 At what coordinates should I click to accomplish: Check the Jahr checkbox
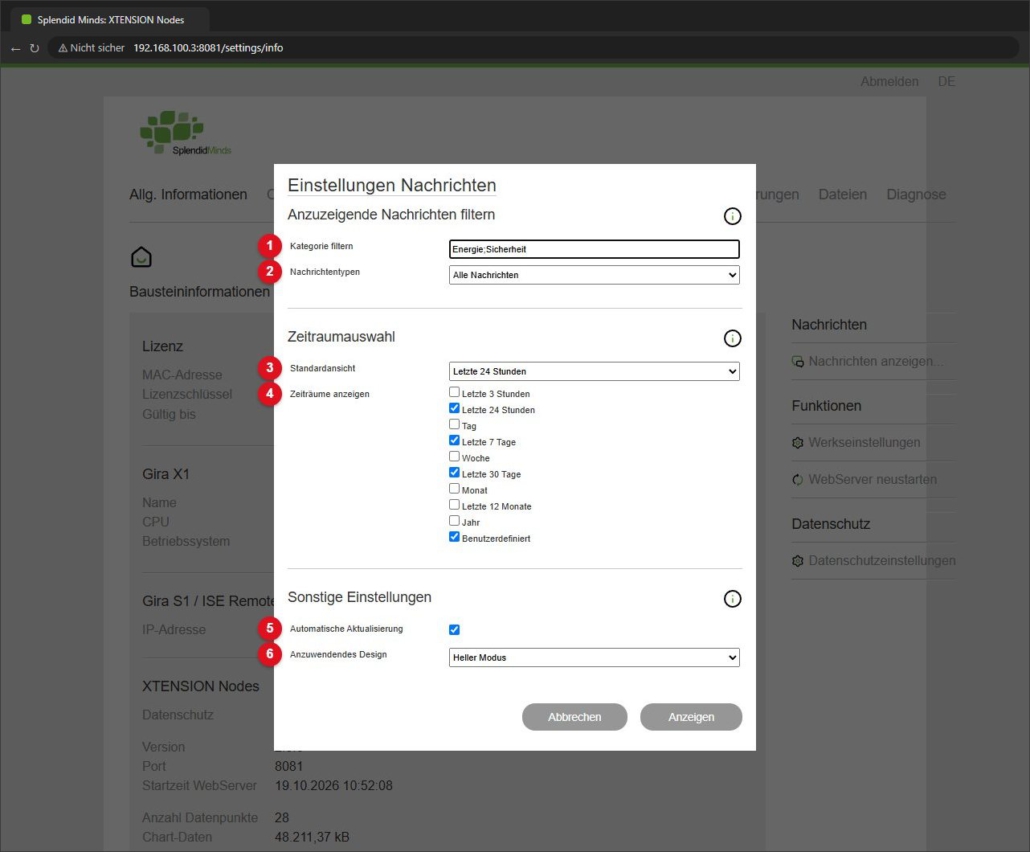tap(454, 521)
